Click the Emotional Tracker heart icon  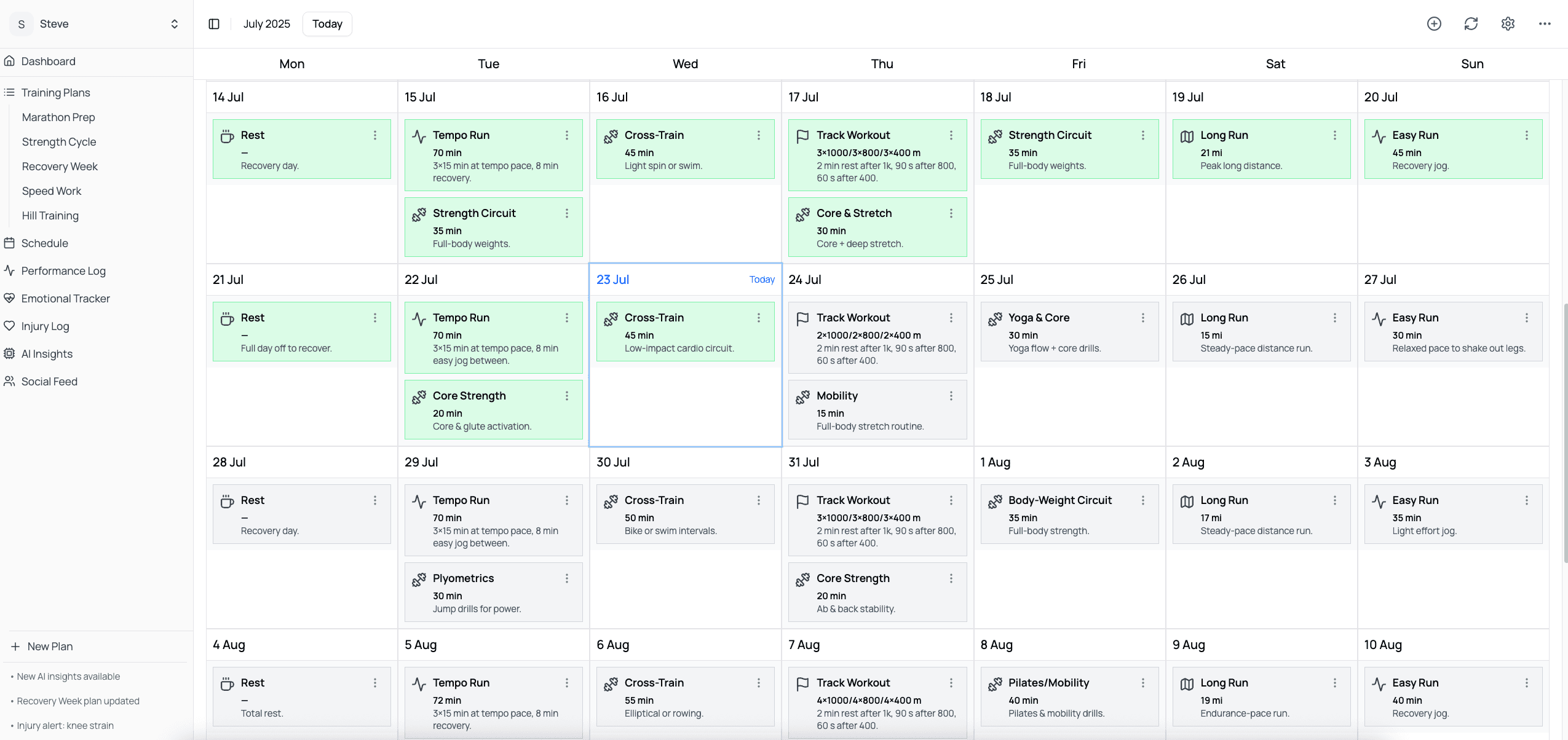pyautogui.click(x=9, y=298)
